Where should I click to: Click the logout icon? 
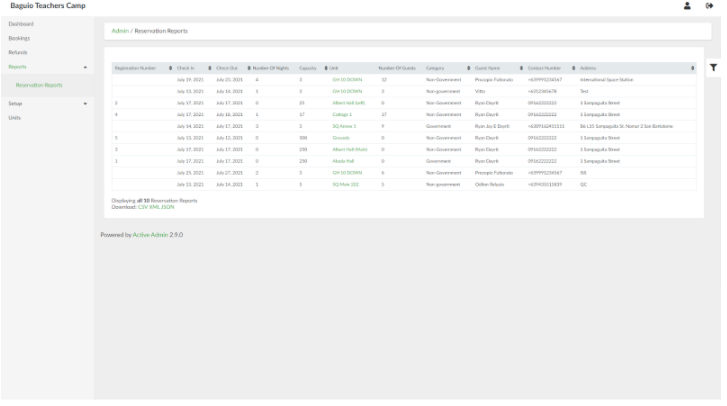click(x=709, y=6)
